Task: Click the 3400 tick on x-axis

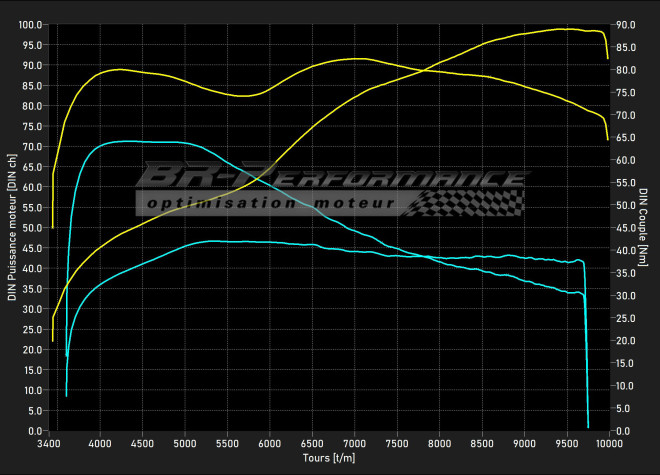Action: pyautogui.click(x=48, y=443)
